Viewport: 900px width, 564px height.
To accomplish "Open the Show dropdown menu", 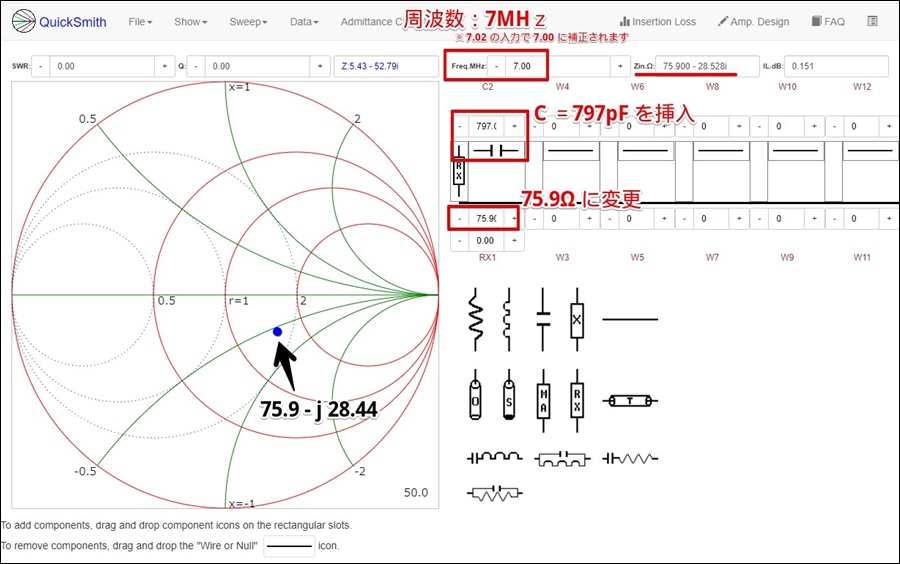I will coord(191,22).
